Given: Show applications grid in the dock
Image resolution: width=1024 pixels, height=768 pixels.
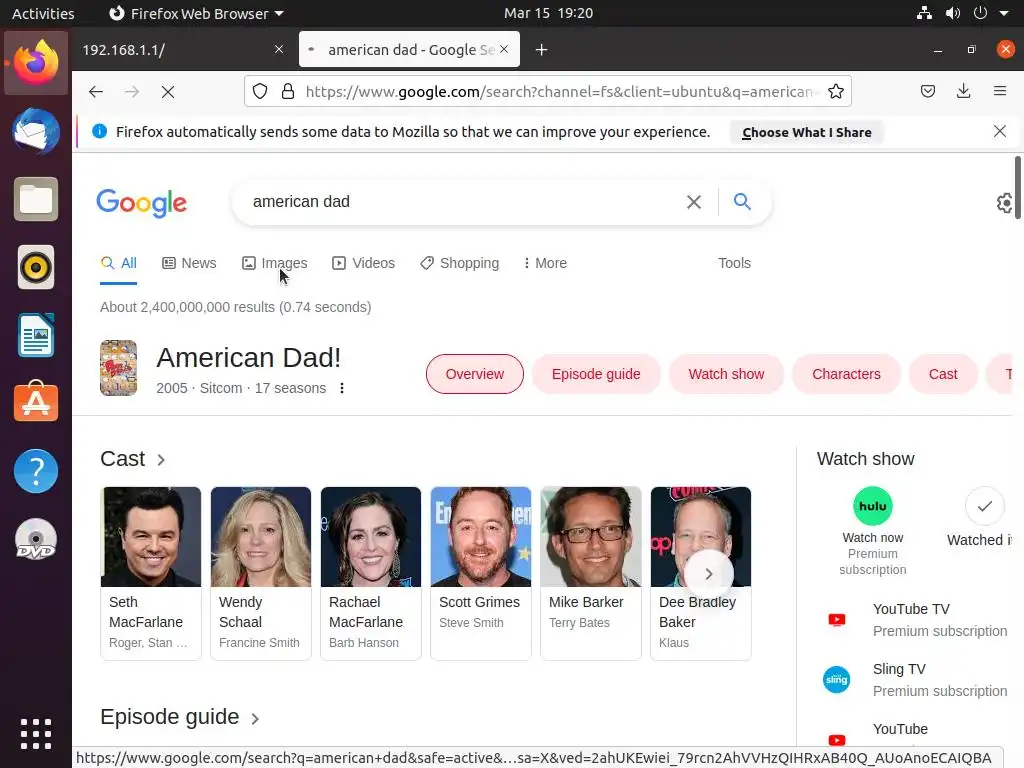Looking at the screenshot, I should 36,734.
